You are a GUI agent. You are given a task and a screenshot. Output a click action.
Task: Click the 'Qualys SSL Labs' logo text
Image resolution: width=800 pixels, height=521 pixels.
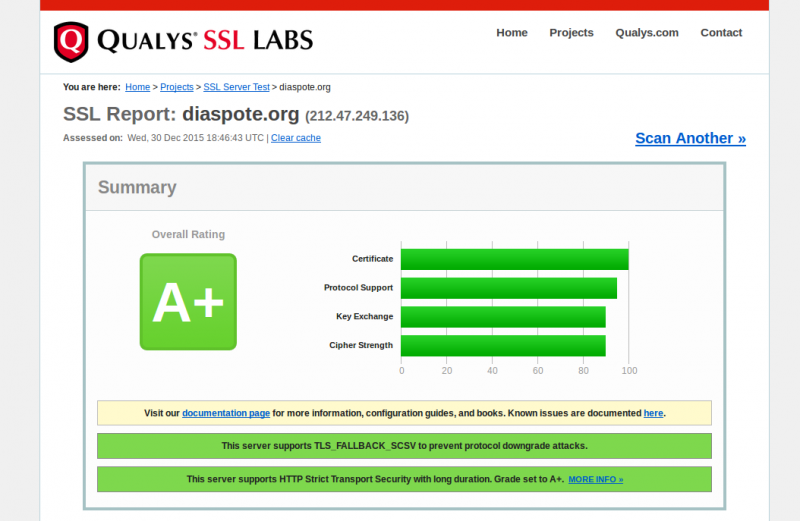[x=205, y=41]
